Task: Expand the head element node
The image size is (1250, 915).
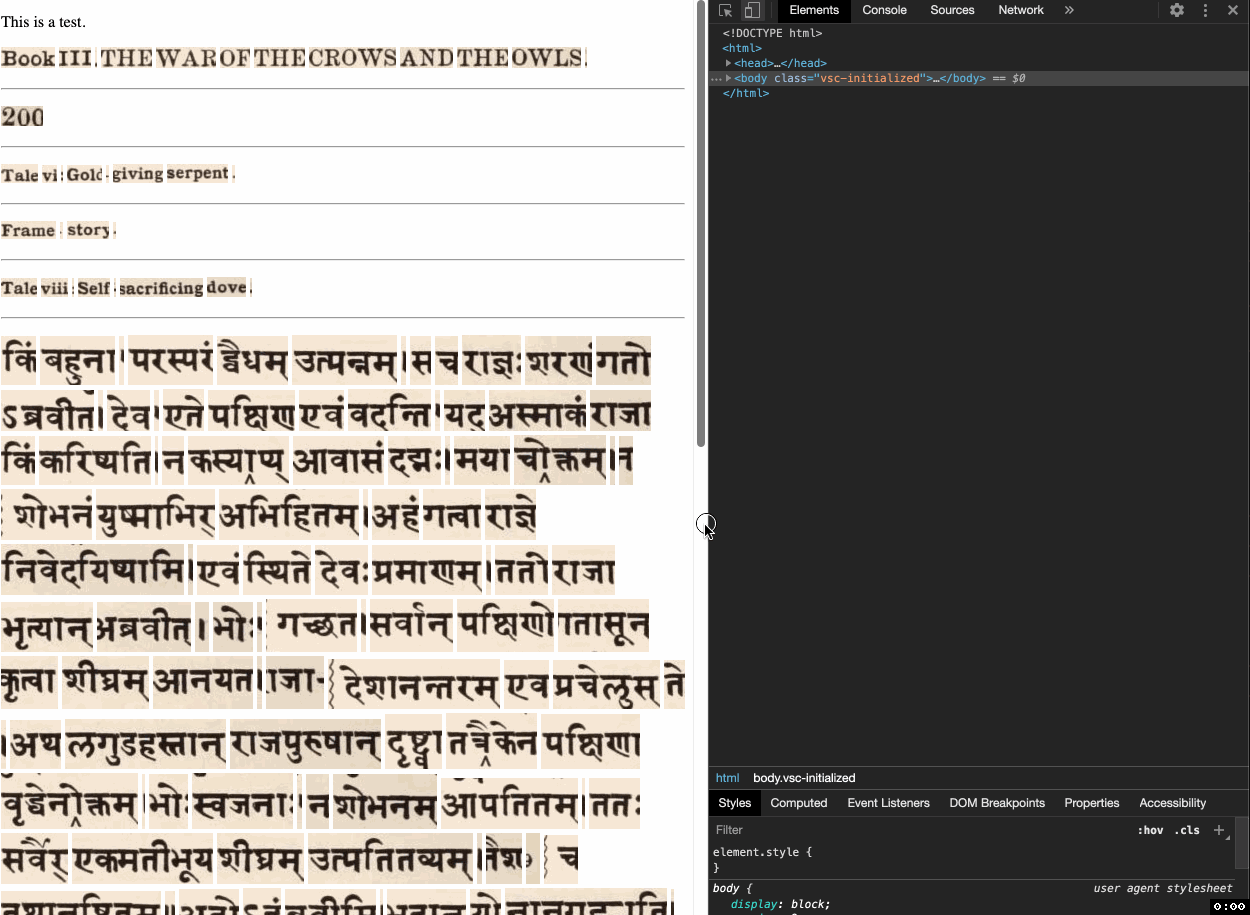Action: click(x=729, y=63)
